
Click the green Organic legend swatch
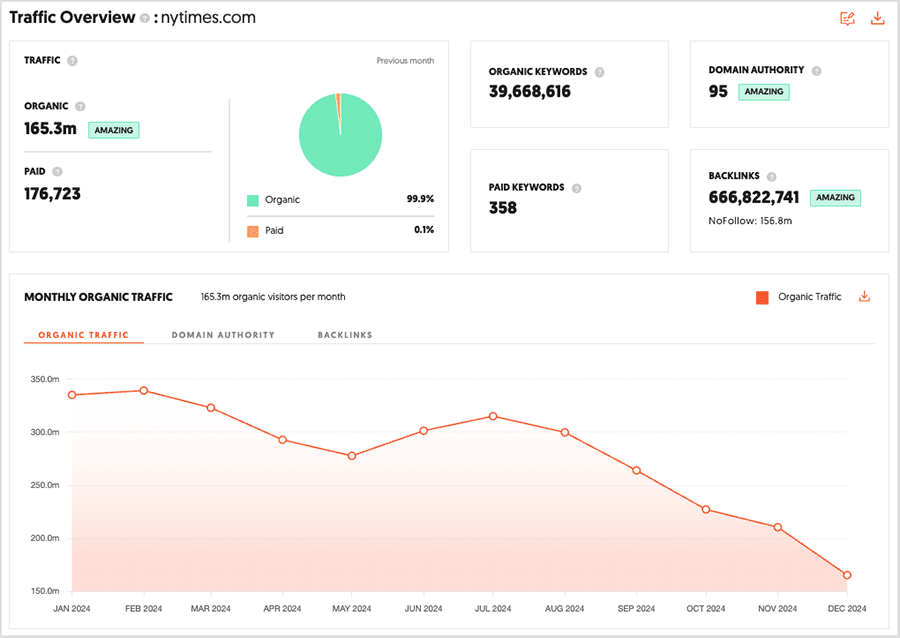pos(253,200)
